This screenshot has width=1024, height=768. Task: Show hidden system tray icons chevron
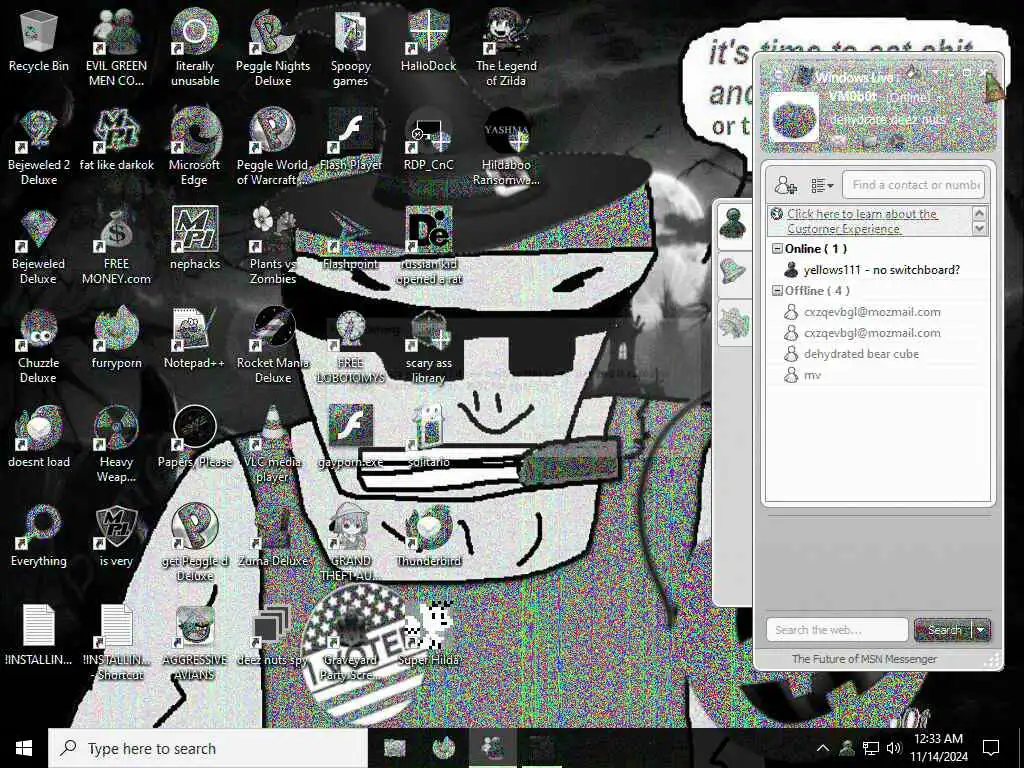(822, 748)
